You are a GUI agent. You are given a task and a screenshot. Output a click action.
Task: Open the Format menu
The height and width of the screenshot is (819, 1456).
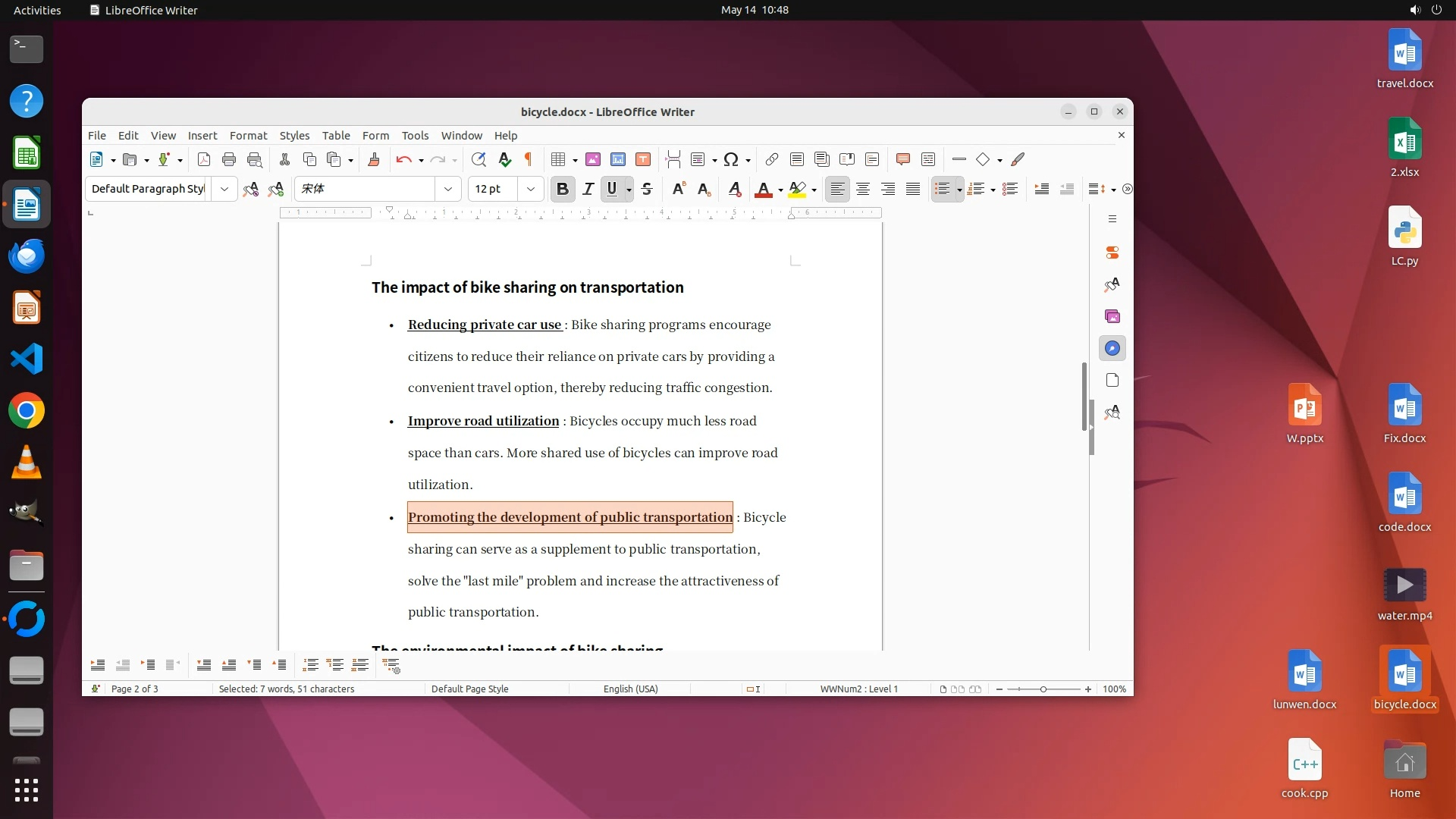pos(248,136)
